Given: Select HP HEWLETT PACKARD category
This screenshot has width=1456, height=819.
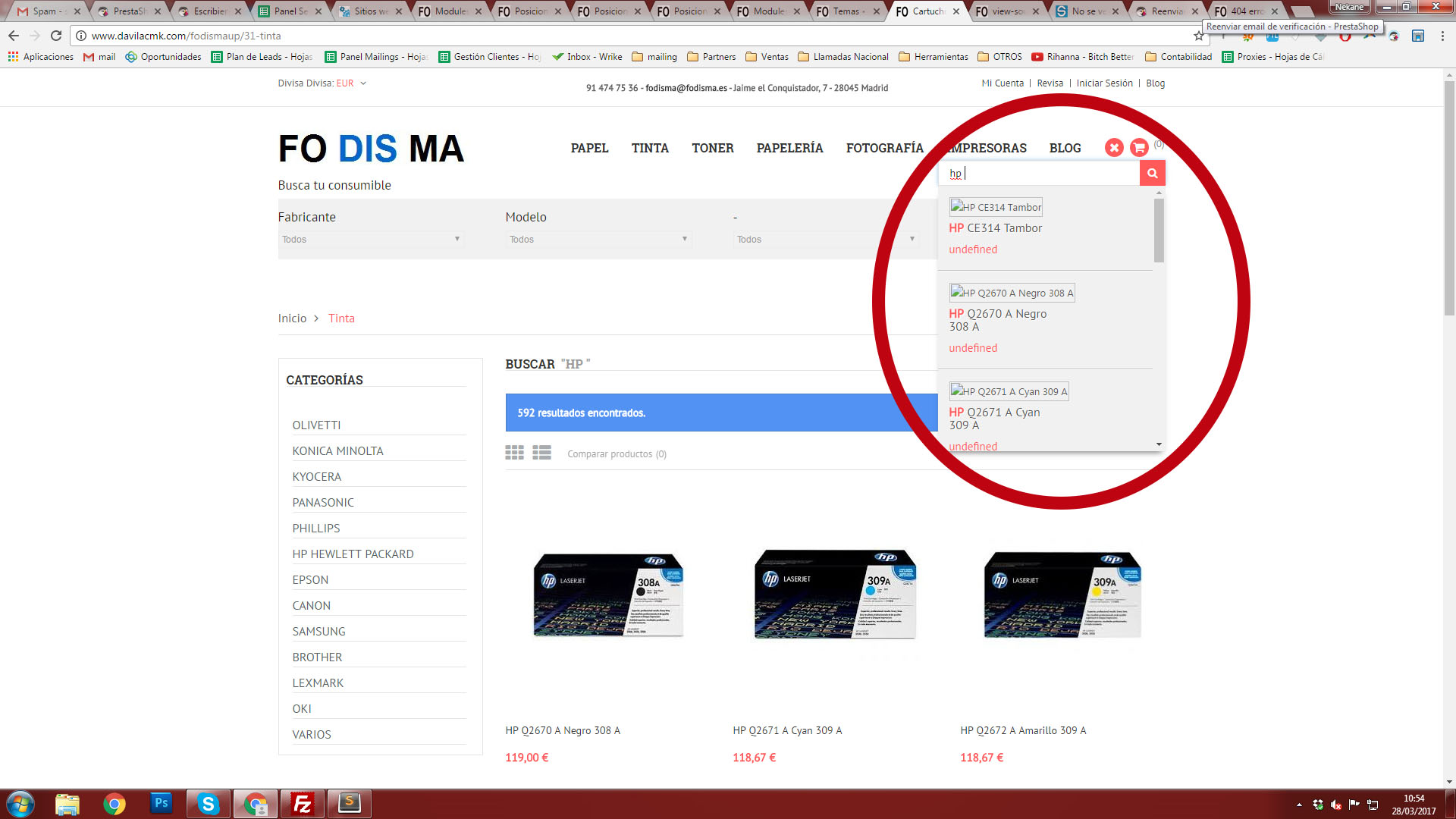Looking at the screenshot, I should click(353, 554).
